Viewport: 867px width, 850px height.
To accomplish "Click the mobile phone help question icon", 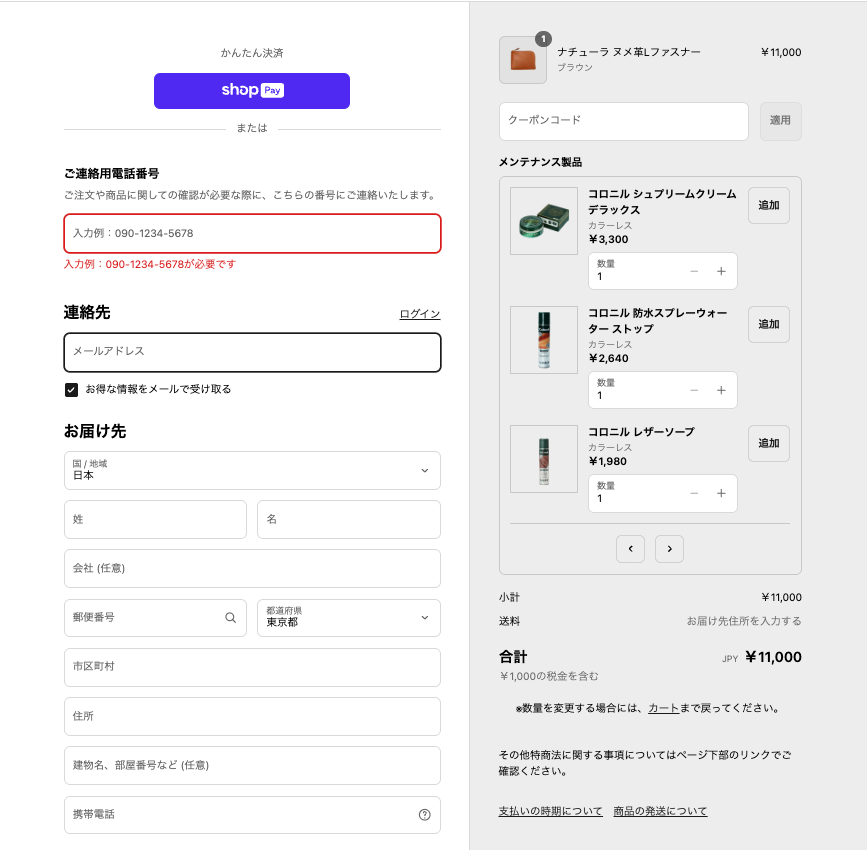I will coord(424,815).
